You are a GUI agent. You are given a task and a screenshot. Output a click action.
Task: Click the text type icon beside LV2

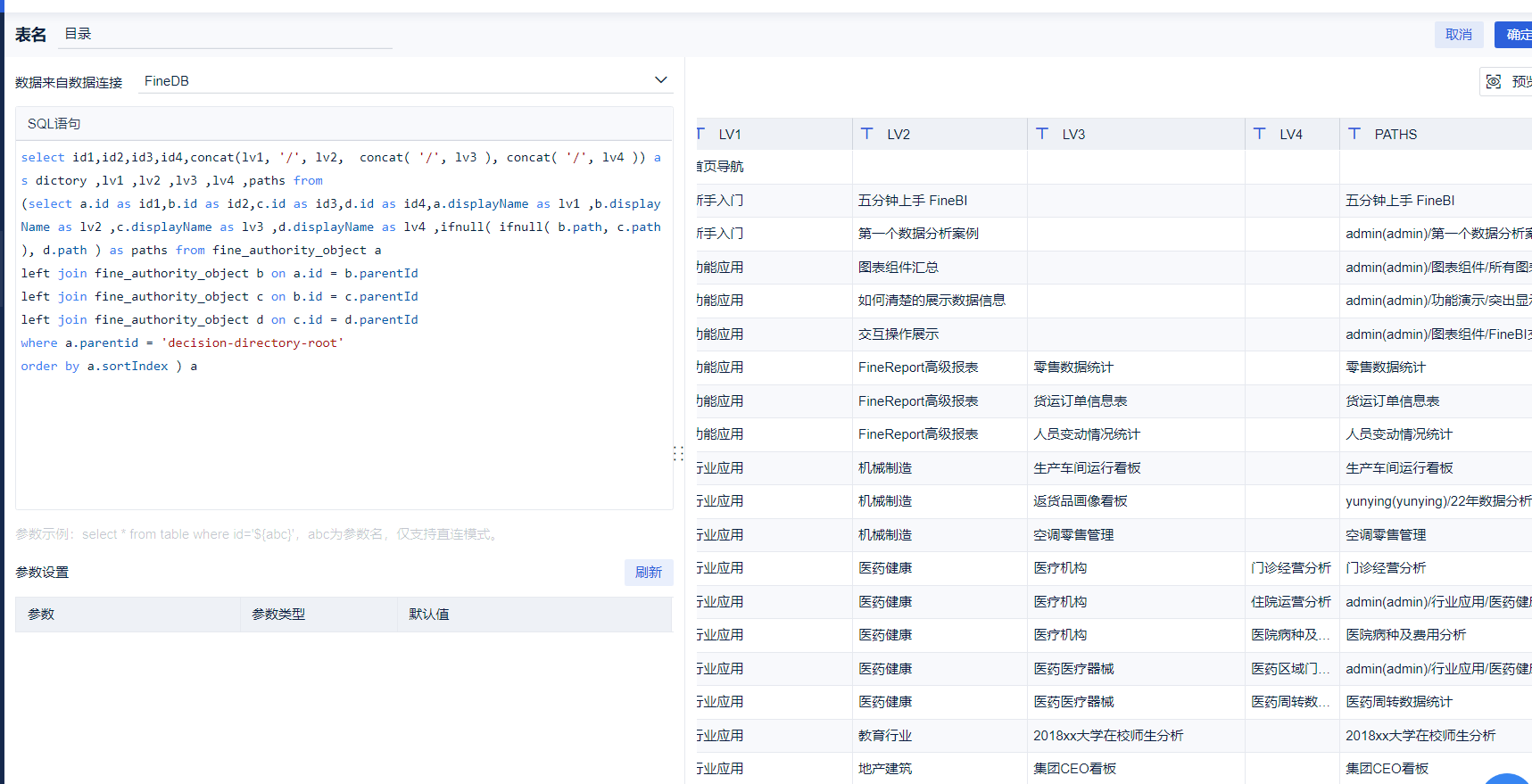[866, 134]
